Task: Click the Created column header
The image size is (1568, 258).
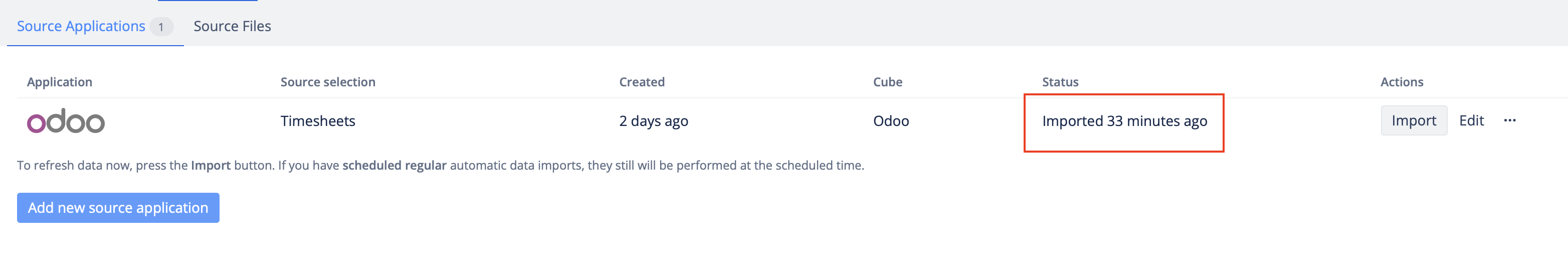Action: coord(642,82)
